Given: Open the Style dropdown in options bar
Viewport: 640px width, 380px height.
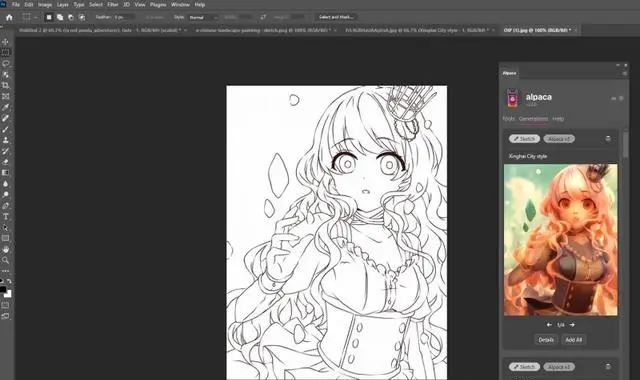Looking at the screenshot, I should (x=203, y=17).
